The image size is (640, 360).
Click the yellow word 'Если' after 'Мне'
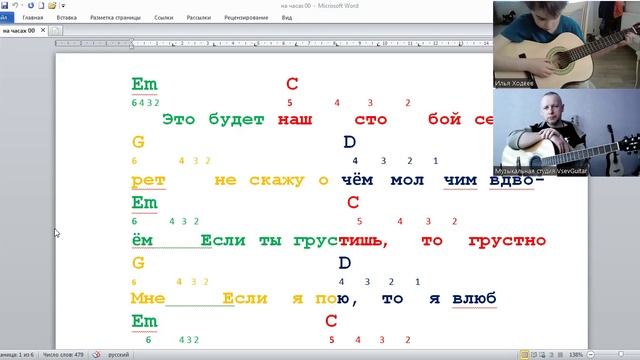[x=245, y=298]
